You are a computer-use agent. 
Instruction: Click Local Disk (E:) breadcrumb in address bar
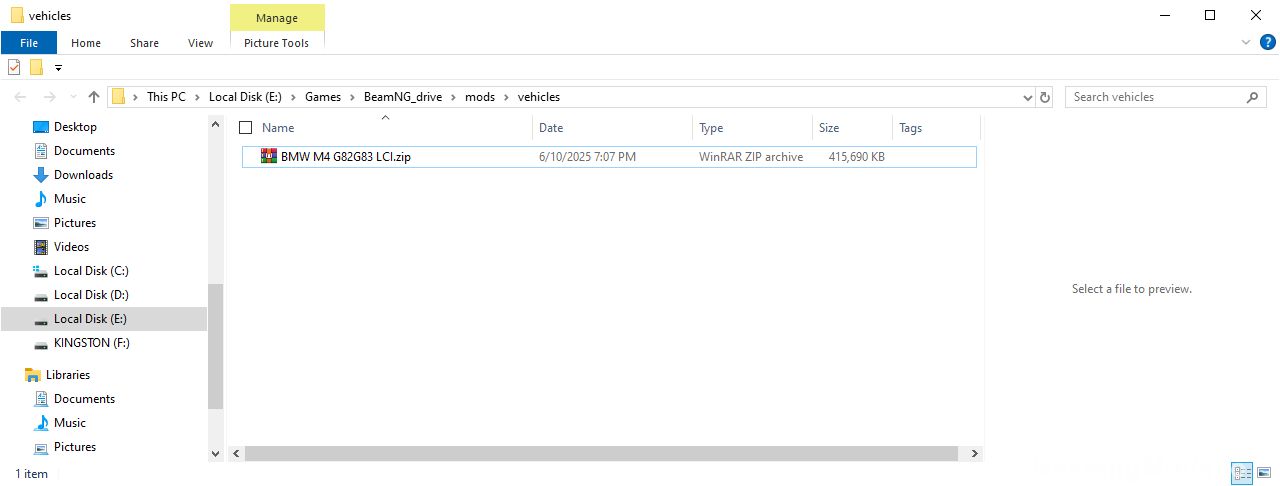click(245, 97)
